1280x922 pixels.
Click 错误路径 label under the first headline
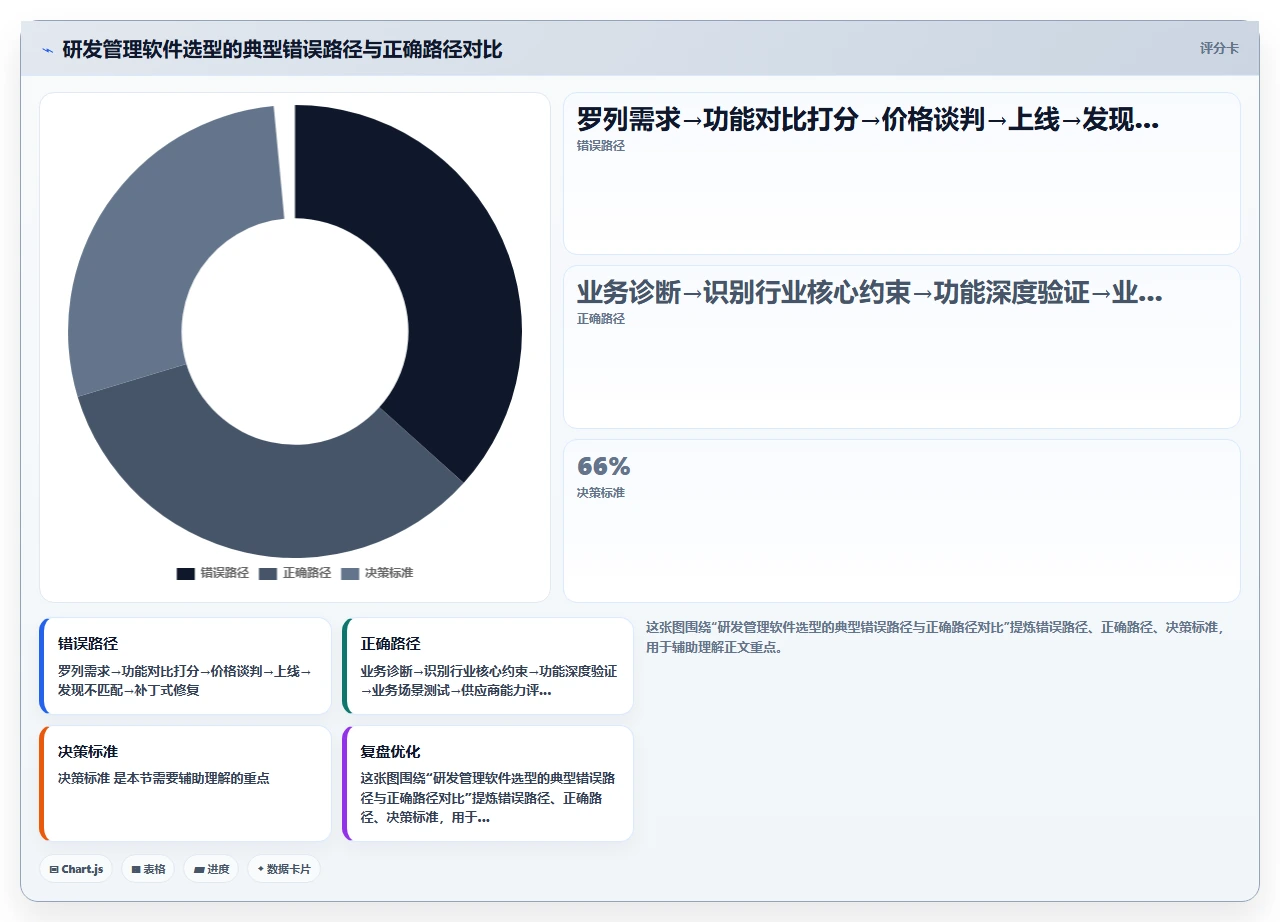click(601, 146)
